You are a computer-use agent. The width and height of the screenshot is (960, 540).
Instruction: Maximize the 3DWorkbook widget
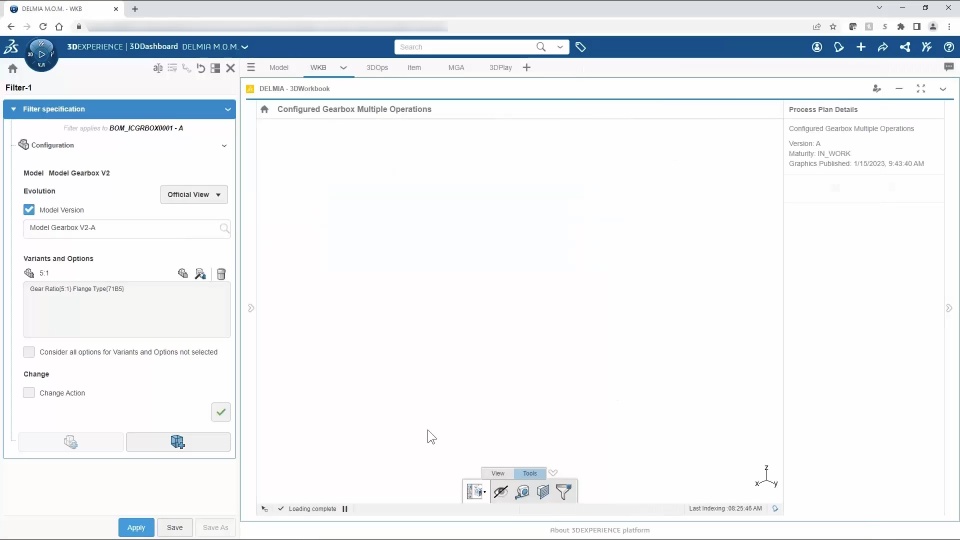(921, 89)
